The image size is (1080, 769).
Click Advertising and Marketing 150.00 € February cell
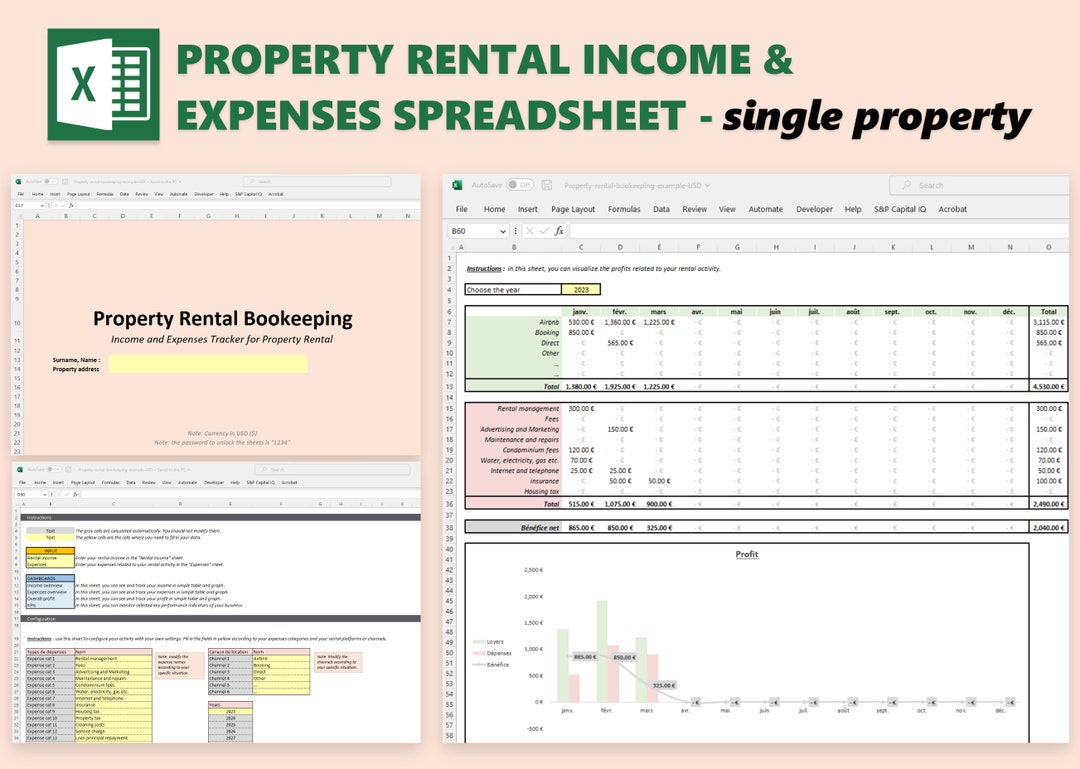[x=619, y=429]
